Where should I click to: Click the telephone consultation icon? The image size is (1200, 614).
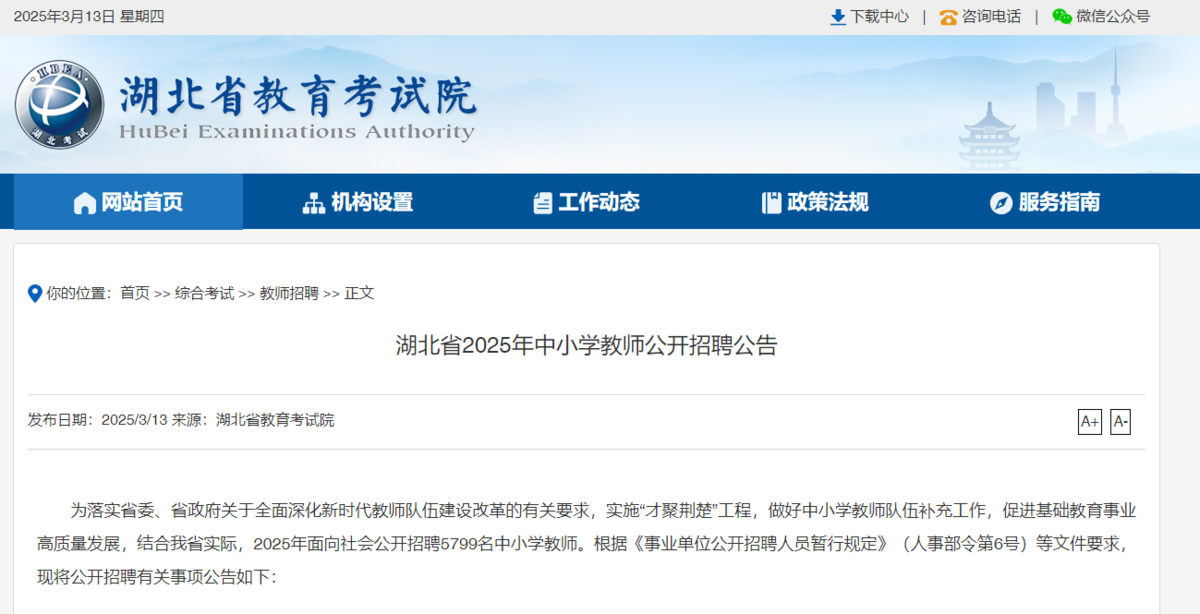948,17
